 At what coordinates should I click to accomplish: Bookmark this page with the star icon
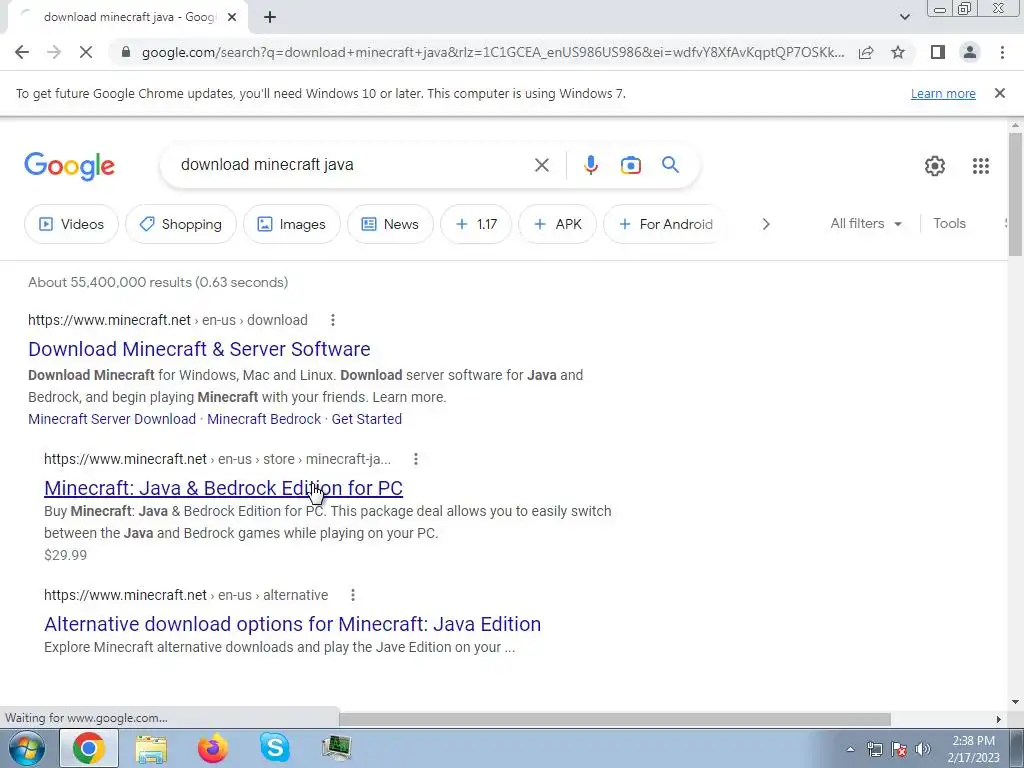(x=898, y=52)
